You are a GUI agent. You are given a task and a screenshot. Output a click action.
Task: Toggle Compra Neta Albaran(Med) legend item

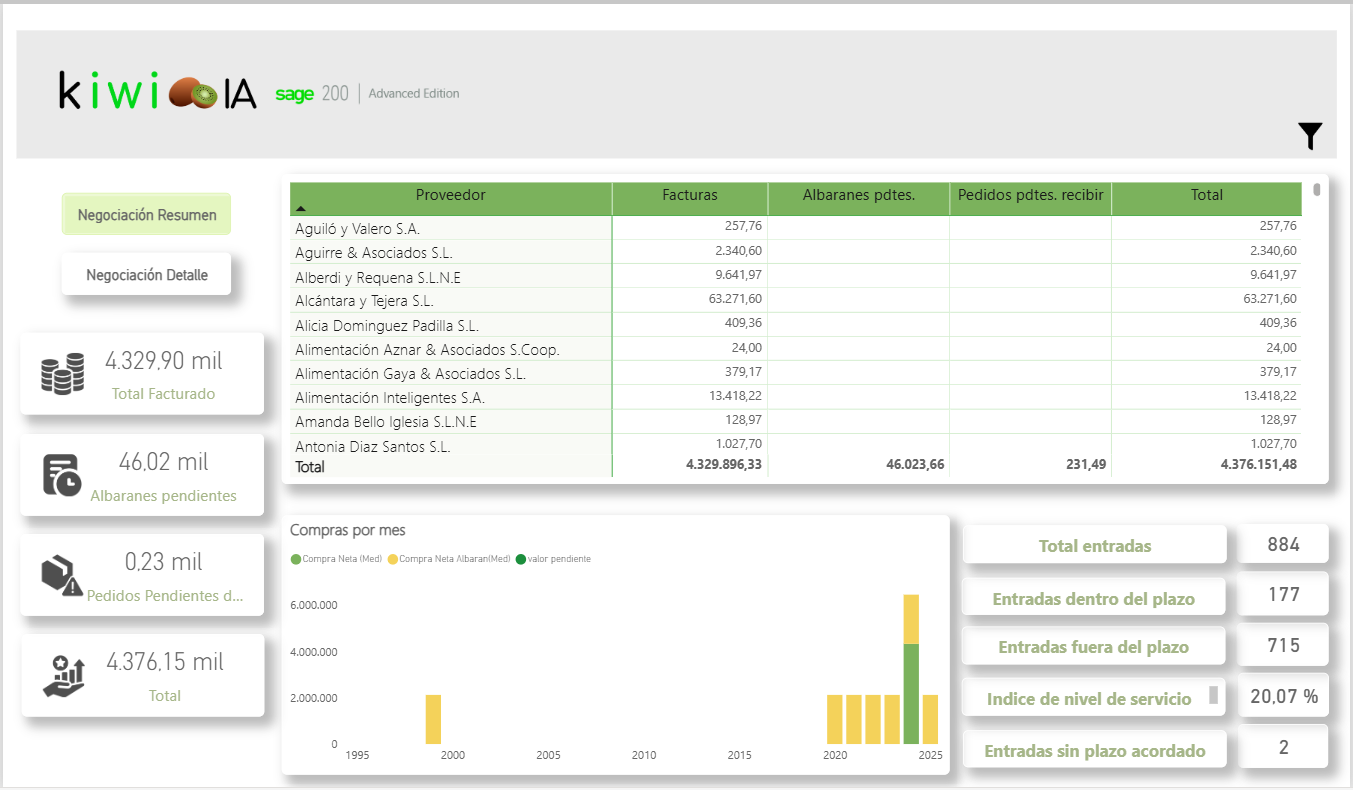click(449, 559)
